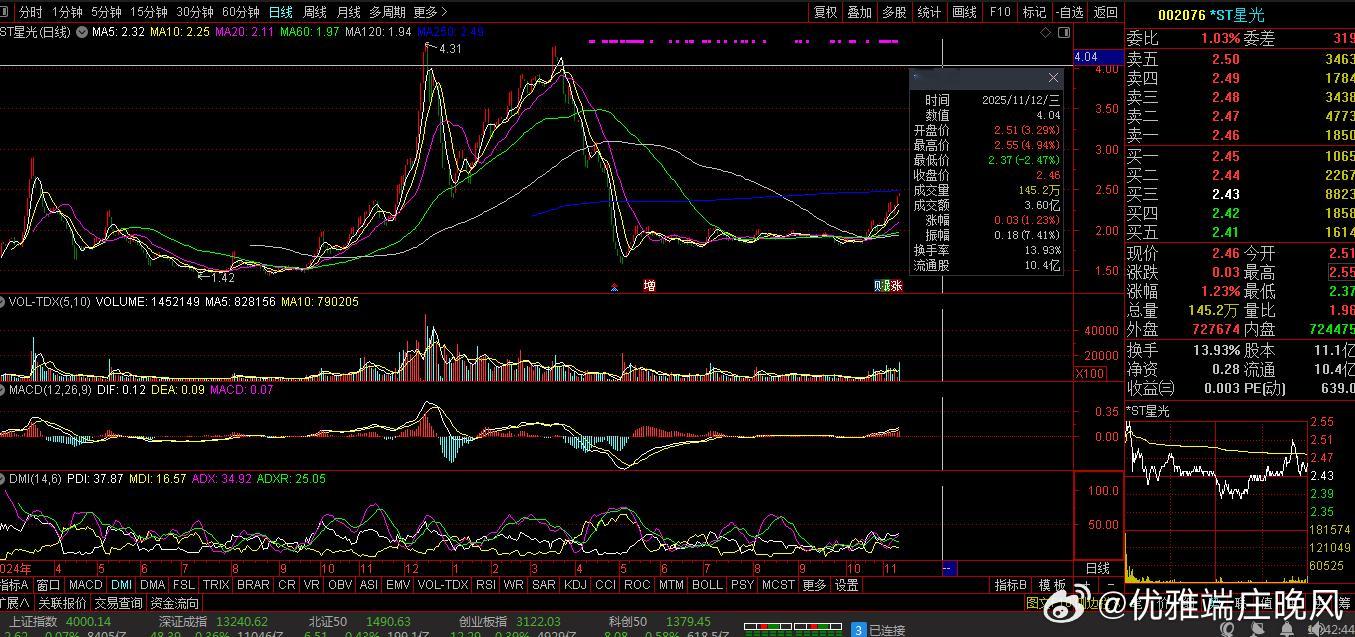Switch to 60分钟 period
Screen dimensions: 1355x637
pos(241,12)
